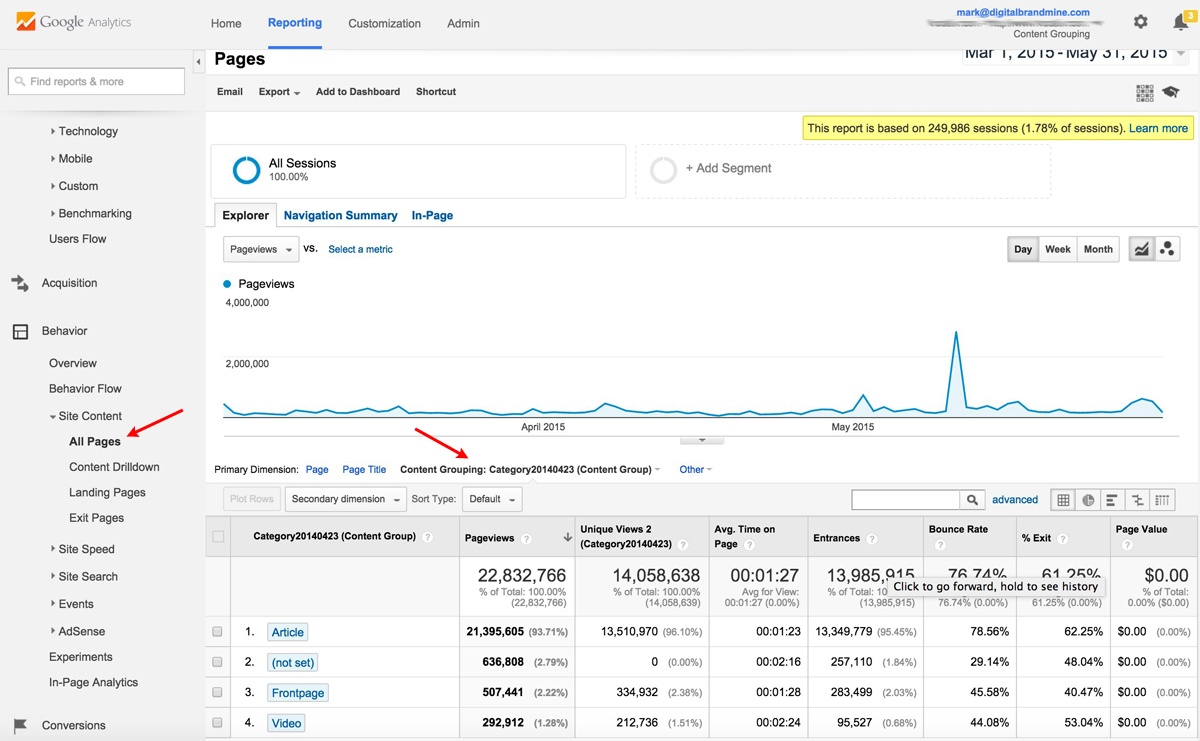Image resolution: width=1200 pixels, height=741 pixels.
Task: Open the Customization top menu
Action: 384,23
